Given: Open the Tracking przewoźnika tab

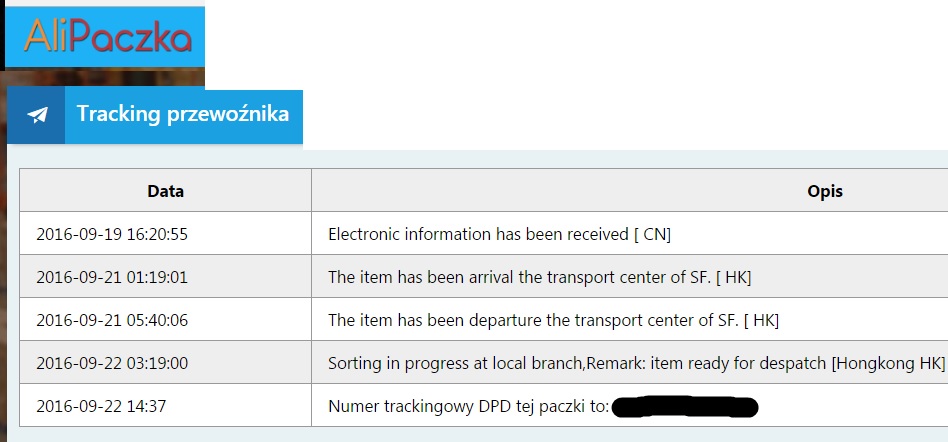Looking at the screenshot, I should [183, 114].
